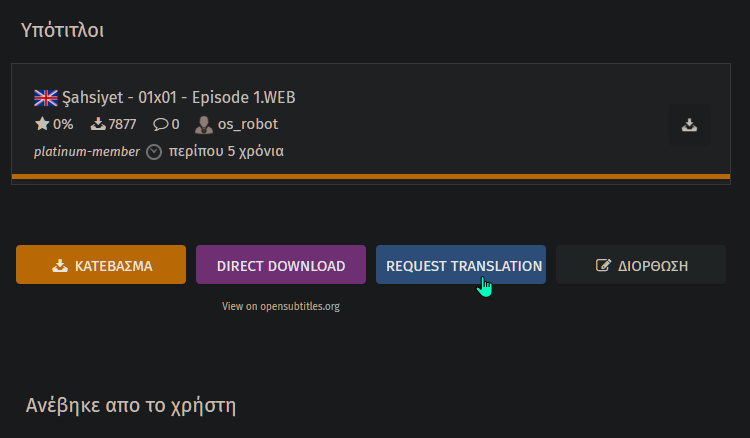Screen dimensions: 750x438
Task: Click the download arrow icon inside ΚΑΤΕΒΑΣΜΑ
Action: [60, 265]
